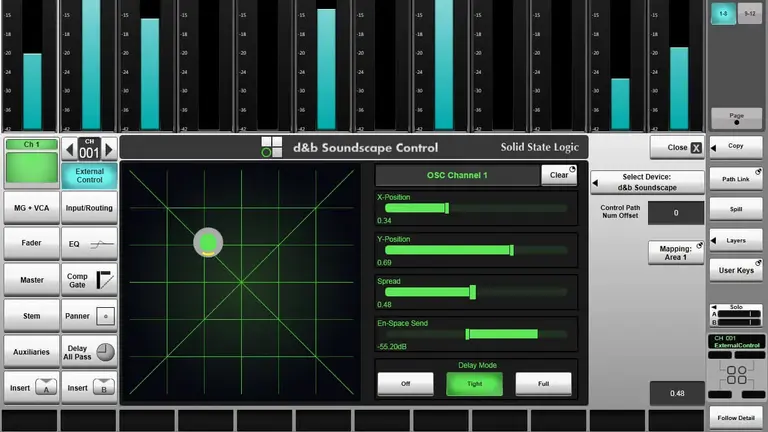Open the Comp Gate dynamics section

pyautogui.click(x=90, y=280)
